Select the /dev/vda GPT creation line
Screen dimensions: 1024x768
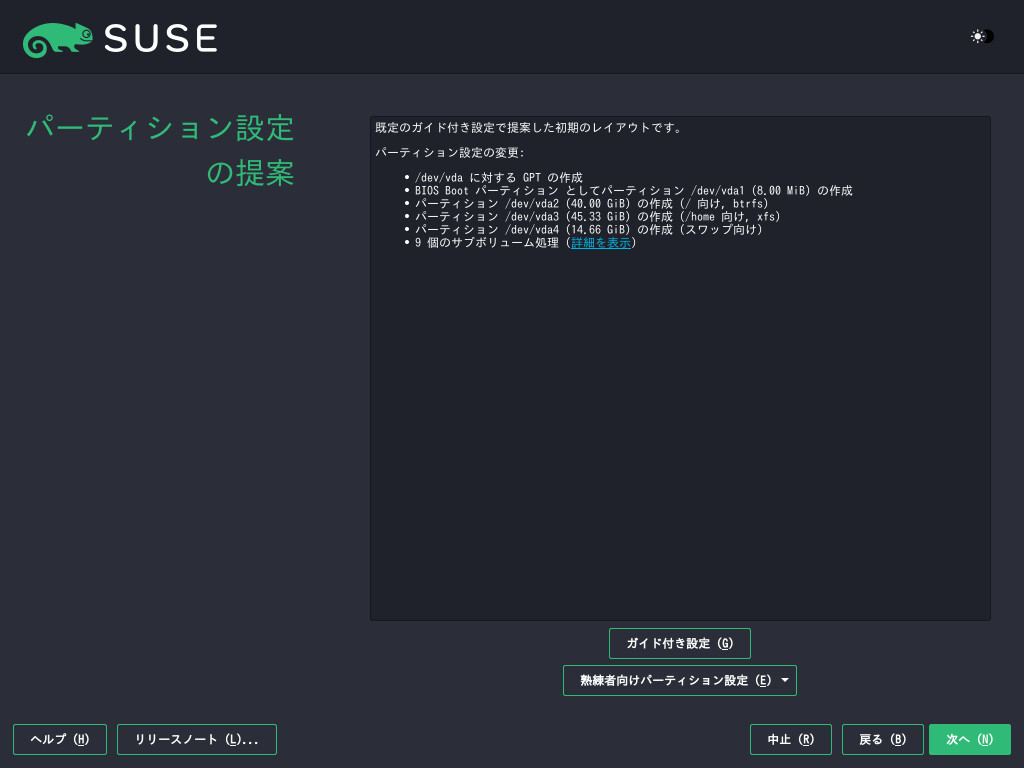click(498, 177)
